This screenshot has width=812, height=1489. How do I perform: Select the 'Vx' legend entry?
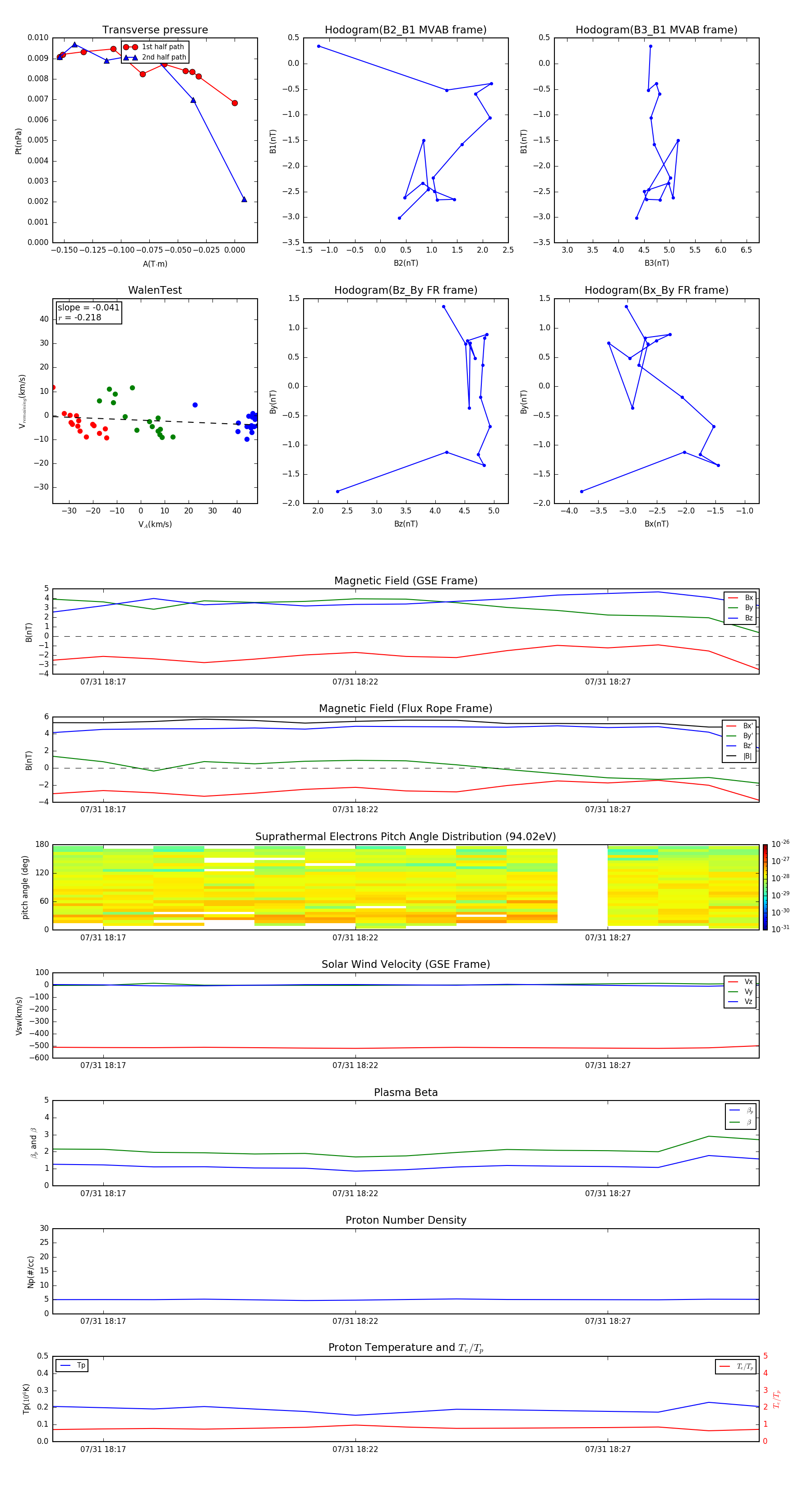coord(740,982)
